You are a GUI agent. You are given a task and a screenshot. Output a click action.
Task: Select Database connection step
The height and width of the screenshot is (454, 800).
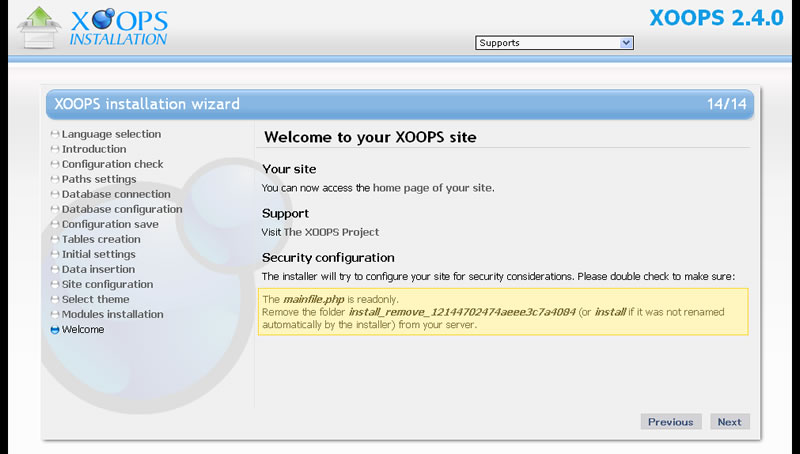[116, 194]
